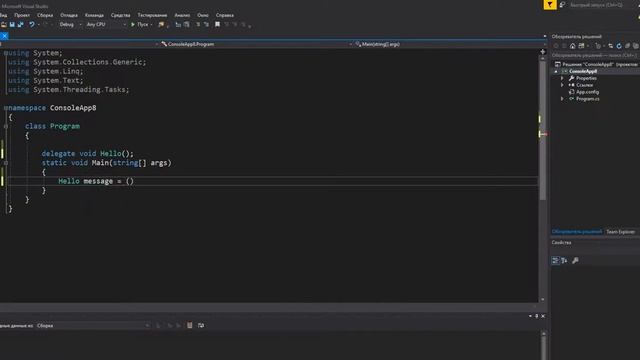
Task: Collapse the ConsoleApp8 project node
Action: tap(556, 71)
